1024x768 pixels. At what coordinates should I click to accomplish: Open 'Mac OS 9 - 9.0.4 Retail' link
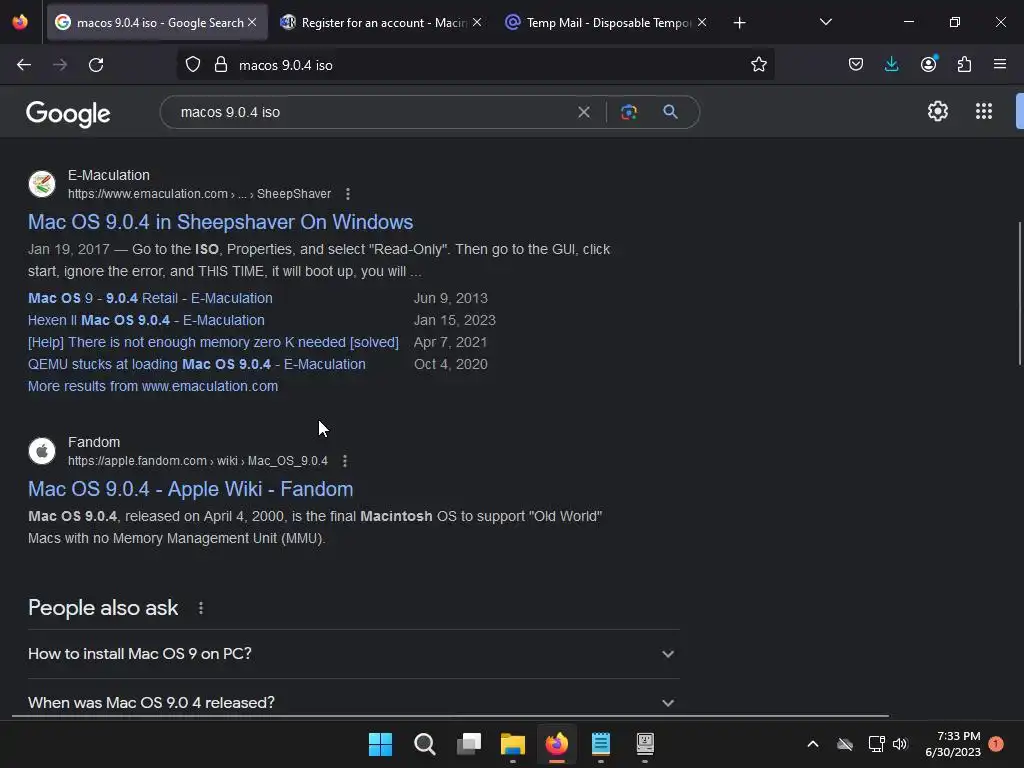tap(150, 298)
